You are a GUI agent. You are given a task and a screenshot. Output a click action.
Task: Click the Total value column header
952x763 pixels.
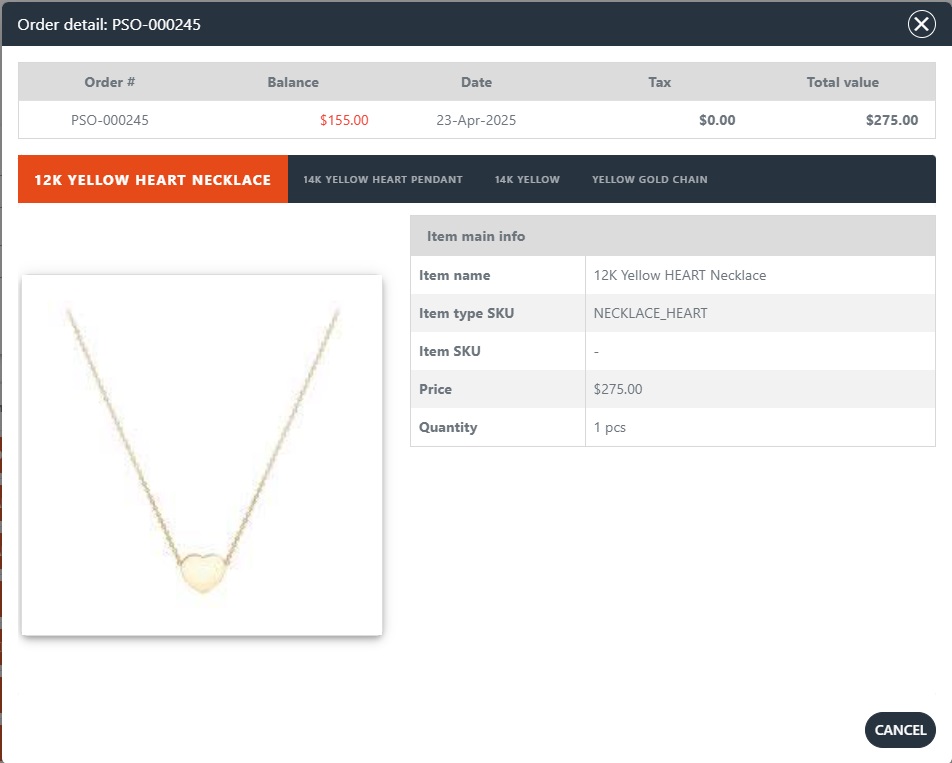(842, 82)
